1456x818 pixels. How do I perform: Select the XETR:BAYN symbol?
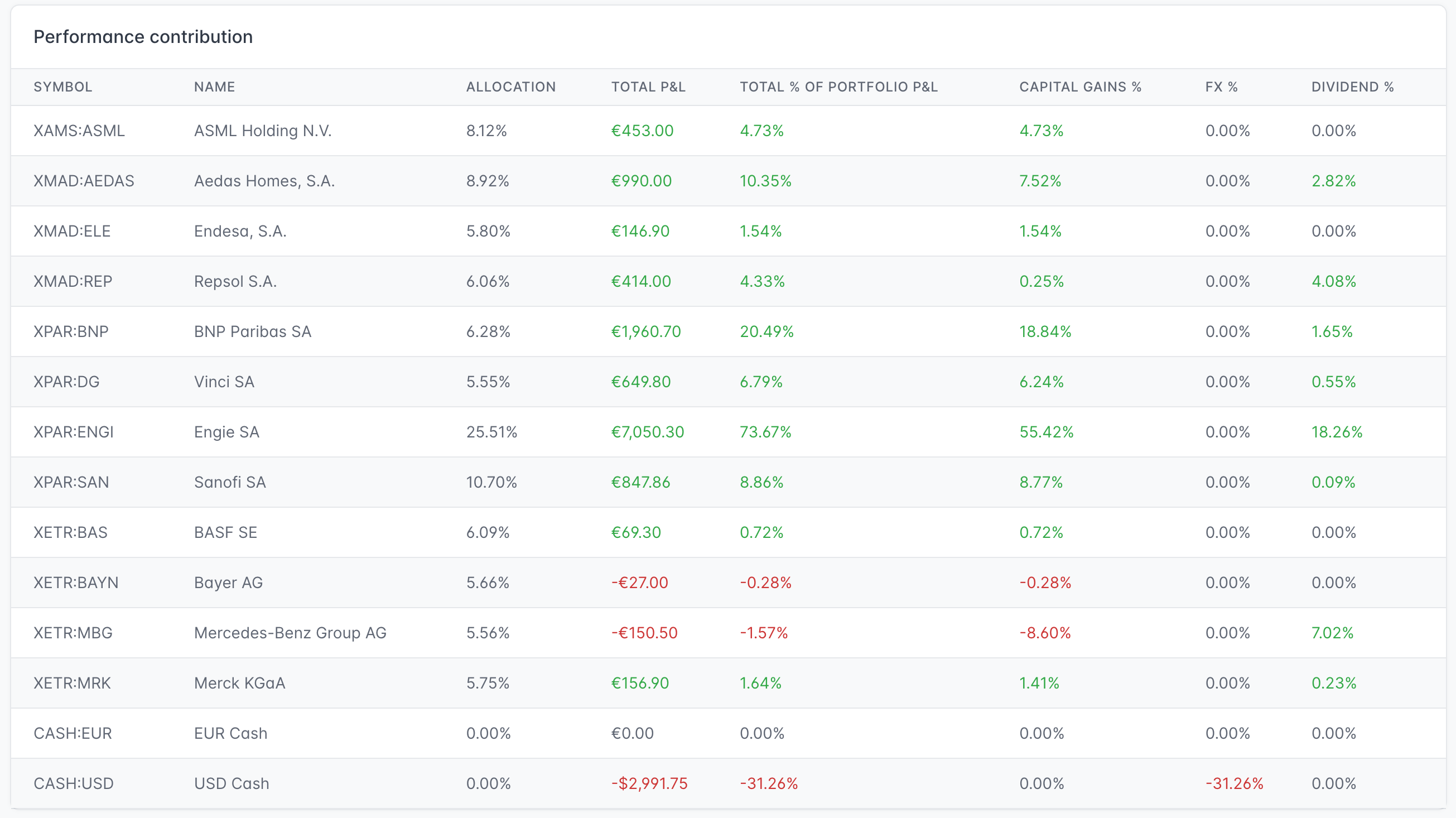(76, 583)
